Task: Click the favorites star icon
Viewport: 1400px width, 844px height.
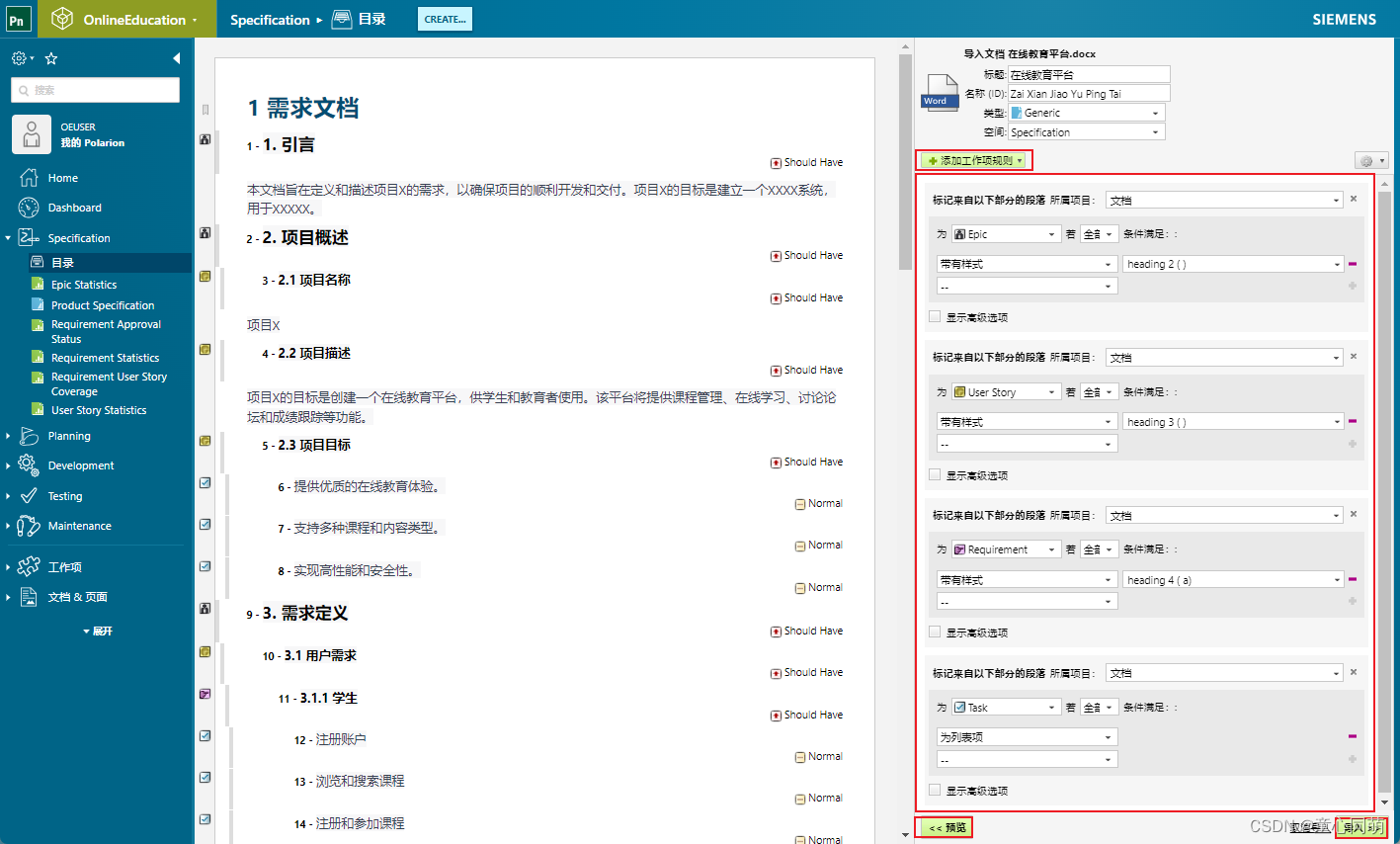Action: pos(50,58)
